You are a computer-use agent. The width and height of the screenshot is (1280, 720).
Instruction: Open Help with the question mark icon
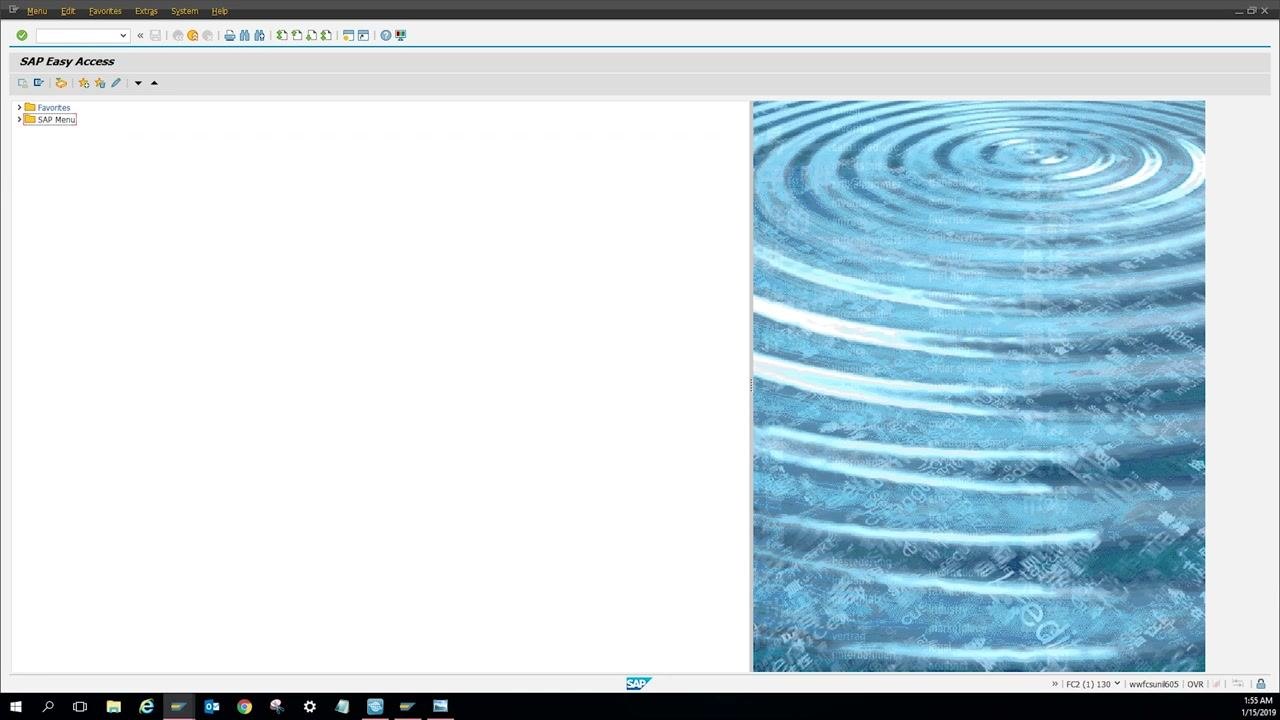pyautogui.click(x=385, y=35)
